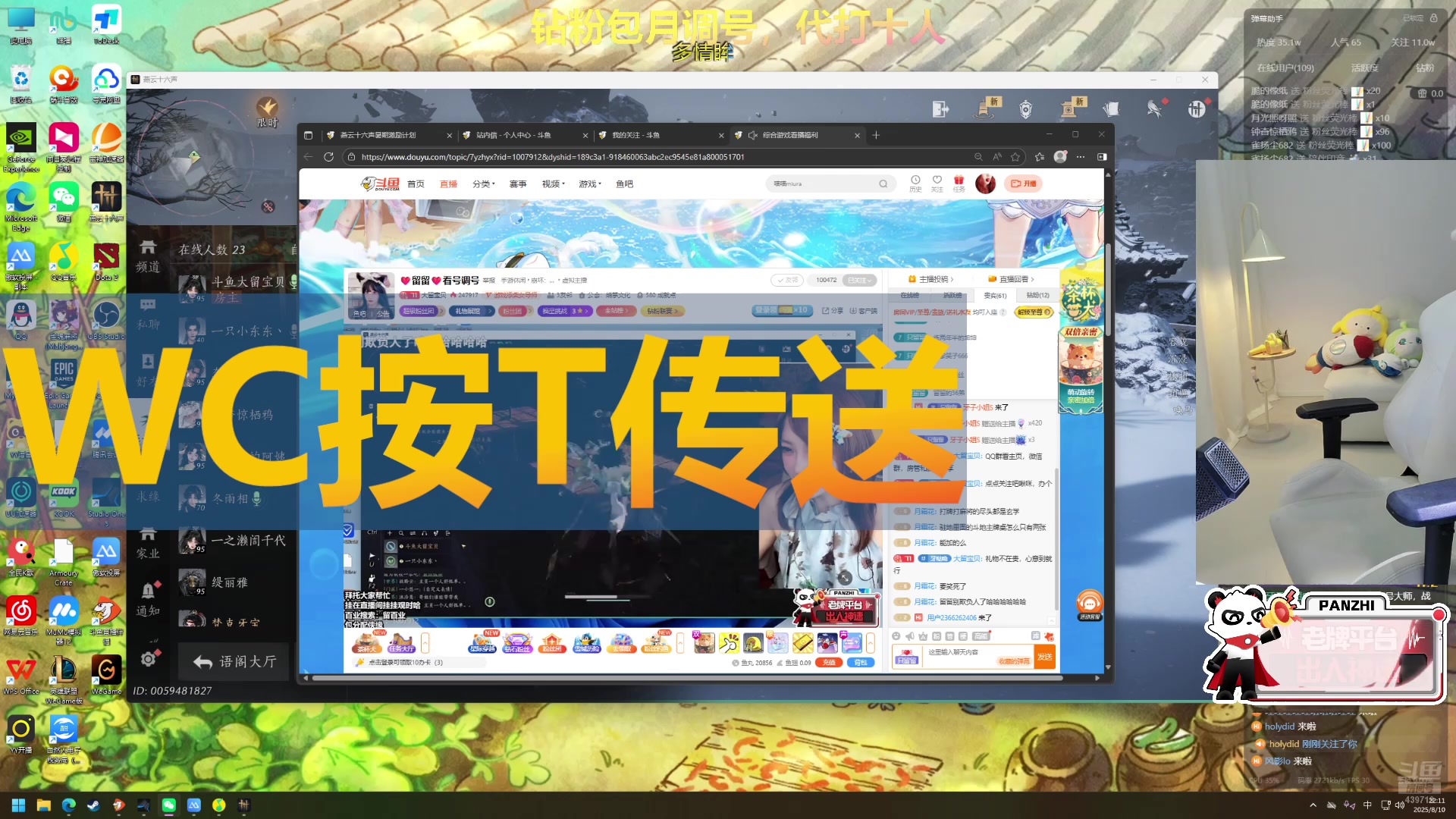Viewport: 1456px width, 819px height.
Task: Select 赛事 in Douyu navigation
Action: coord(518,184)
